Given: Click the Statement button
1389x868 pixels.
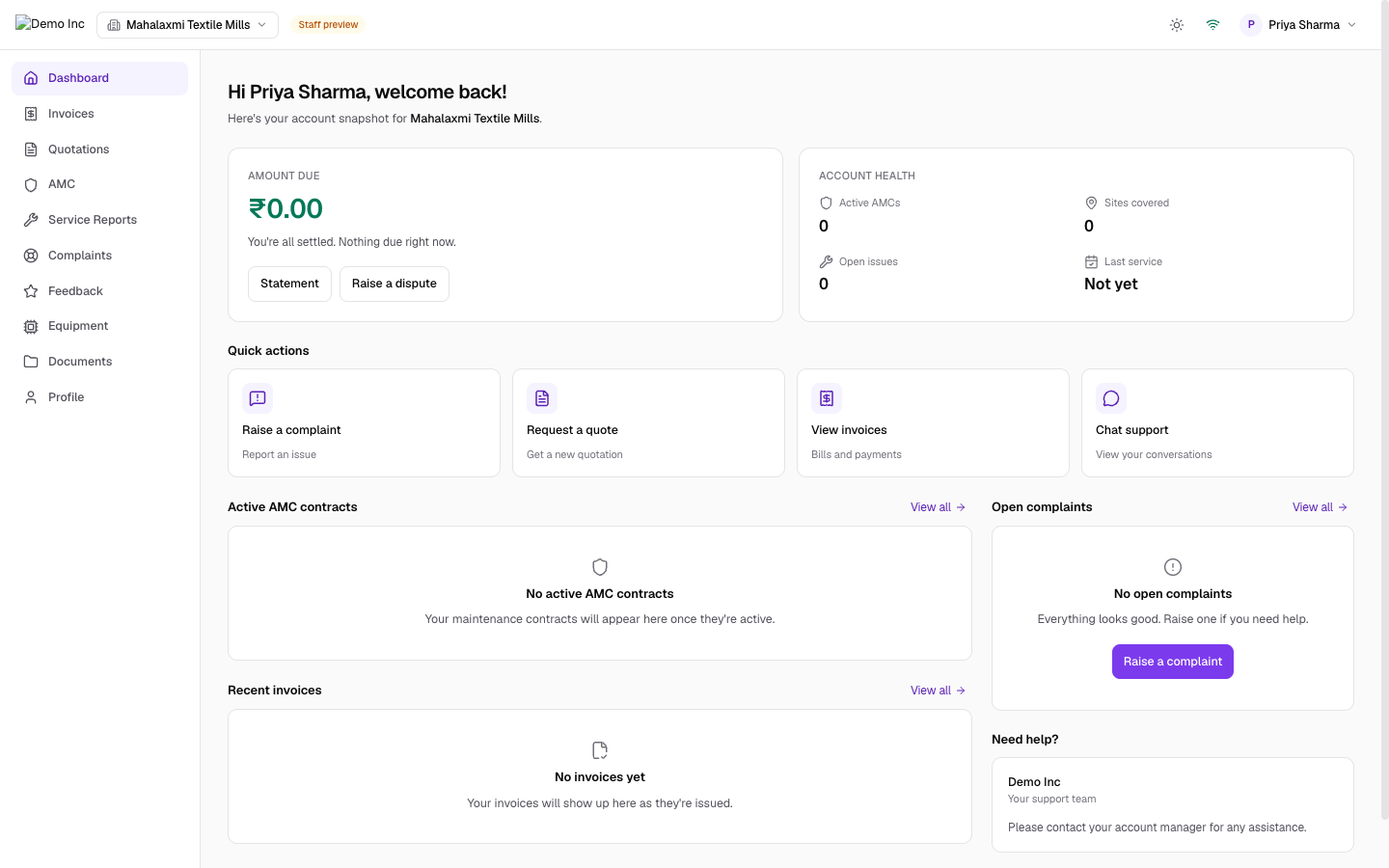Looking at the screenshot, I should click(x=289, y=284).
